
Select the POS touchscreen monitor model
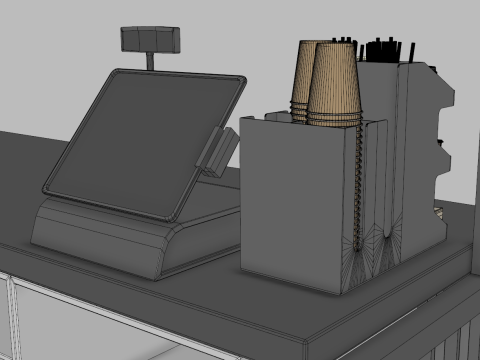[x=144, y=144]
